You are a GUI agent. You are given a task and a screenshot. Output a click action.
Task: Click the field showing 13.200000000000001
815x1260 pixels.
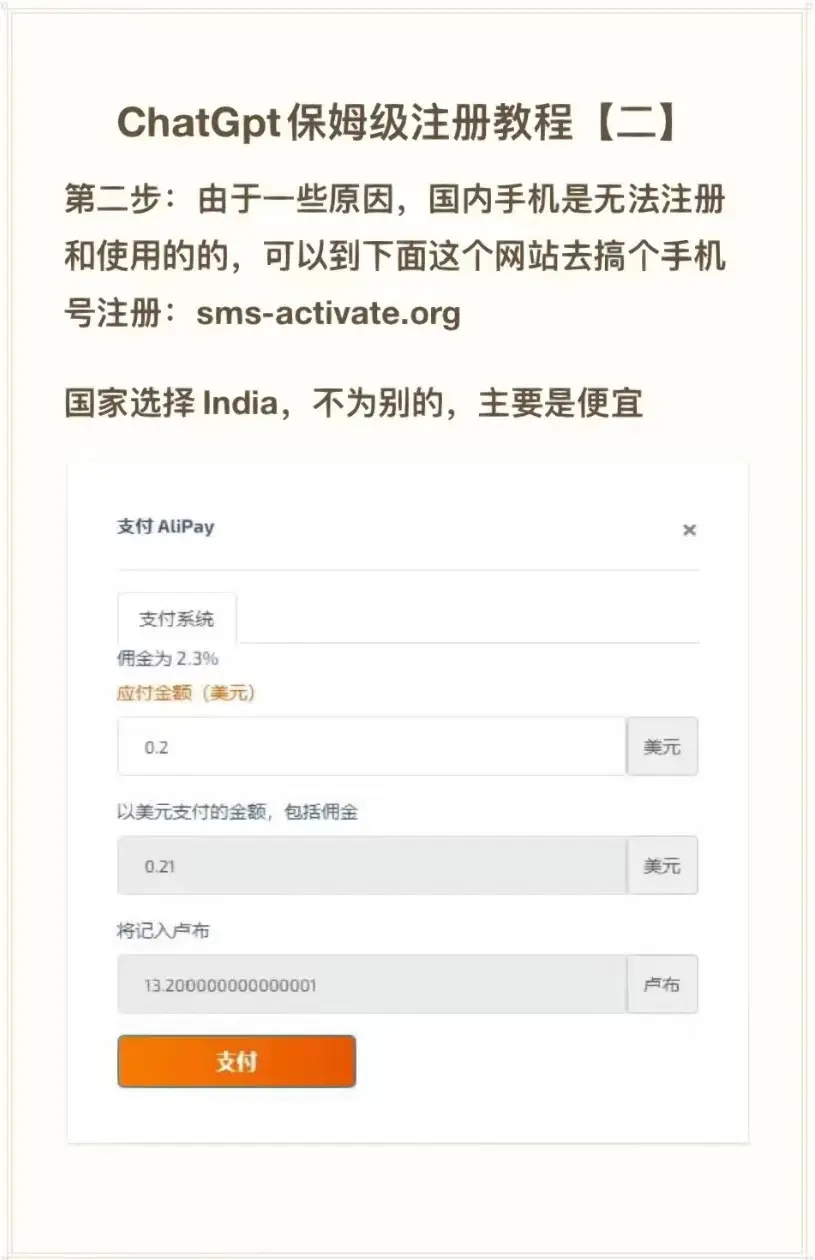point(372,984)
